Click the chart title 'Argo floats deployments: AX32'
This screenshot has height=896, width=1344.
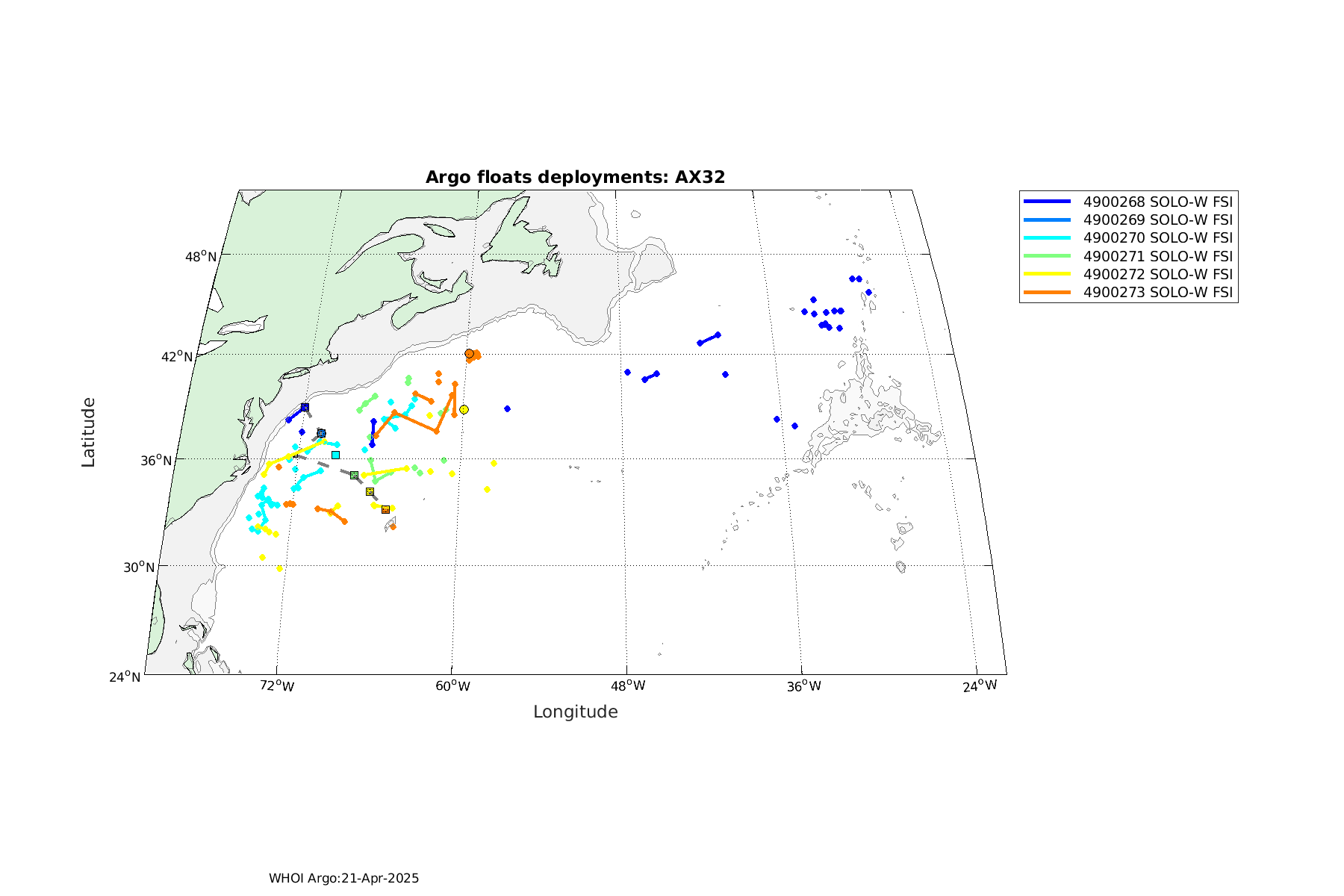(x=575, y=178)
